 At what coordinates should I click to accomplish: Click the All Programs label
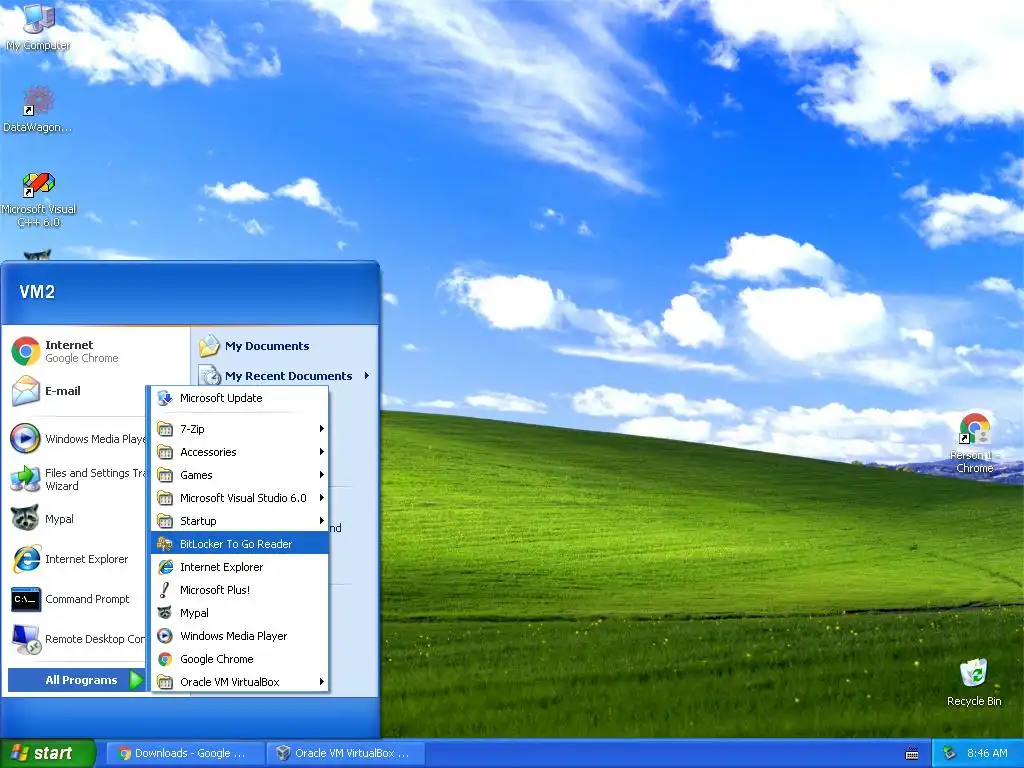(x=81, y=680)
